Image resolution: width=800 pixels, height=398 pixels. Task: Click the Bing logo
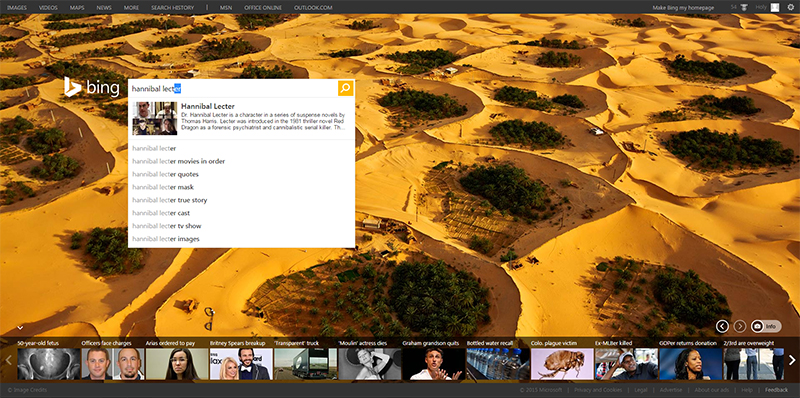tap(92, 87)
